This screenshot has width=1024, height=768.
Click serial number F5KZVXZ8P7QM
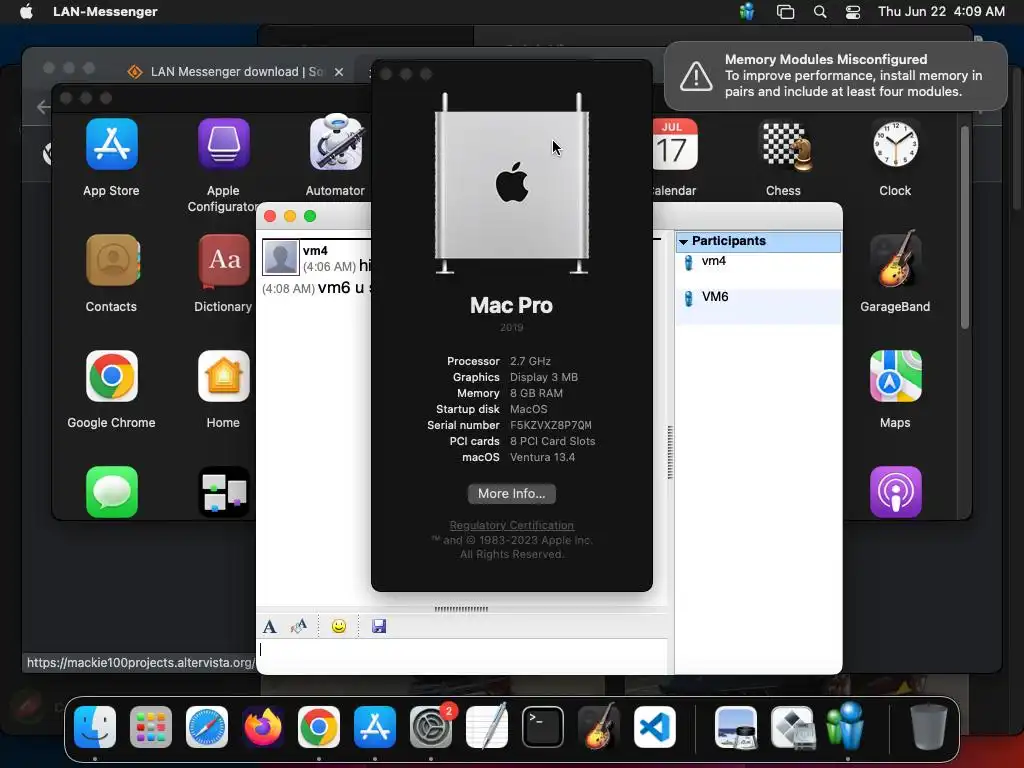point(551,425)
